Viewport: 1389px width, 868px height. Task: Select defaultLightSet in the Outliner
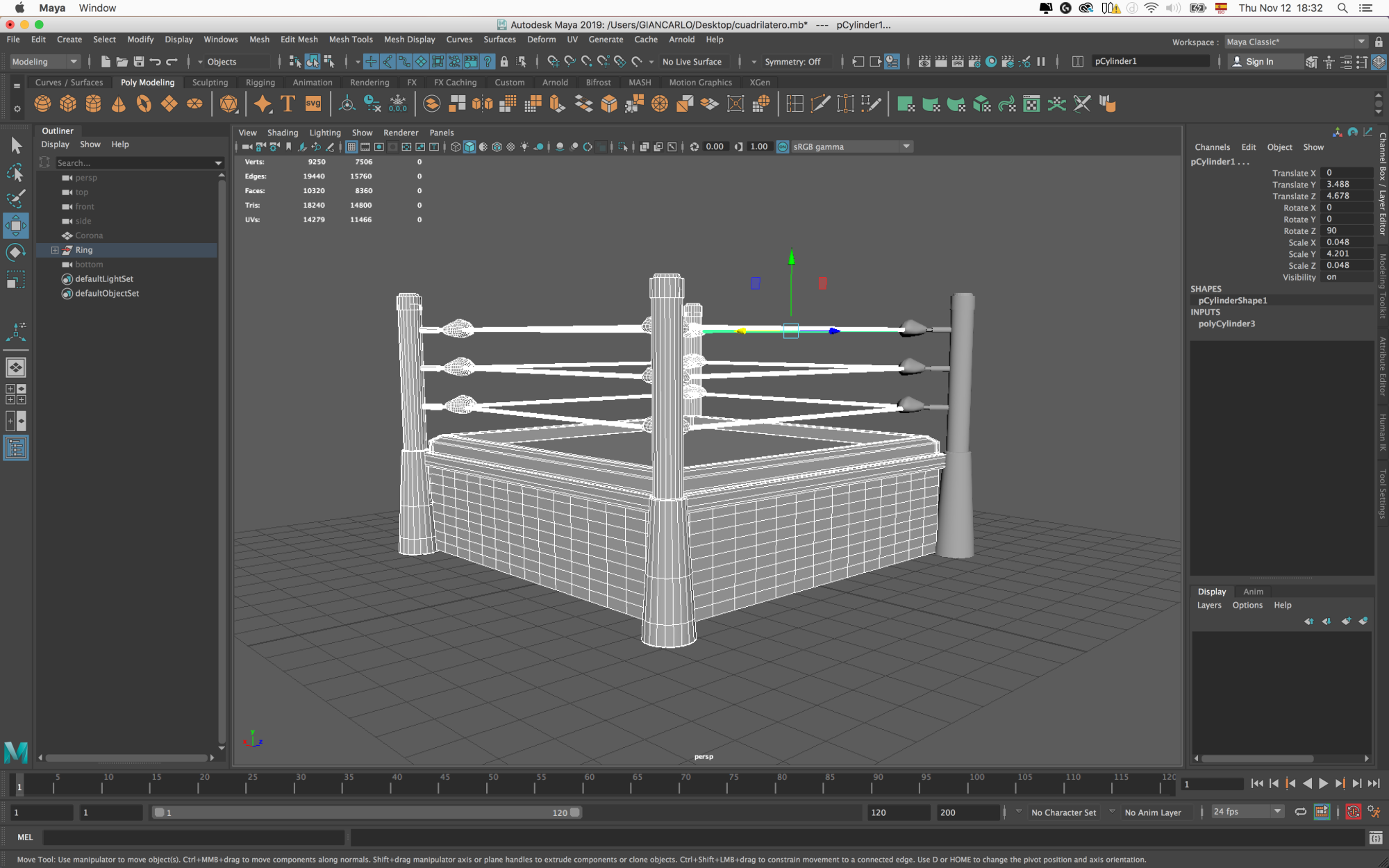pos(104,279)
